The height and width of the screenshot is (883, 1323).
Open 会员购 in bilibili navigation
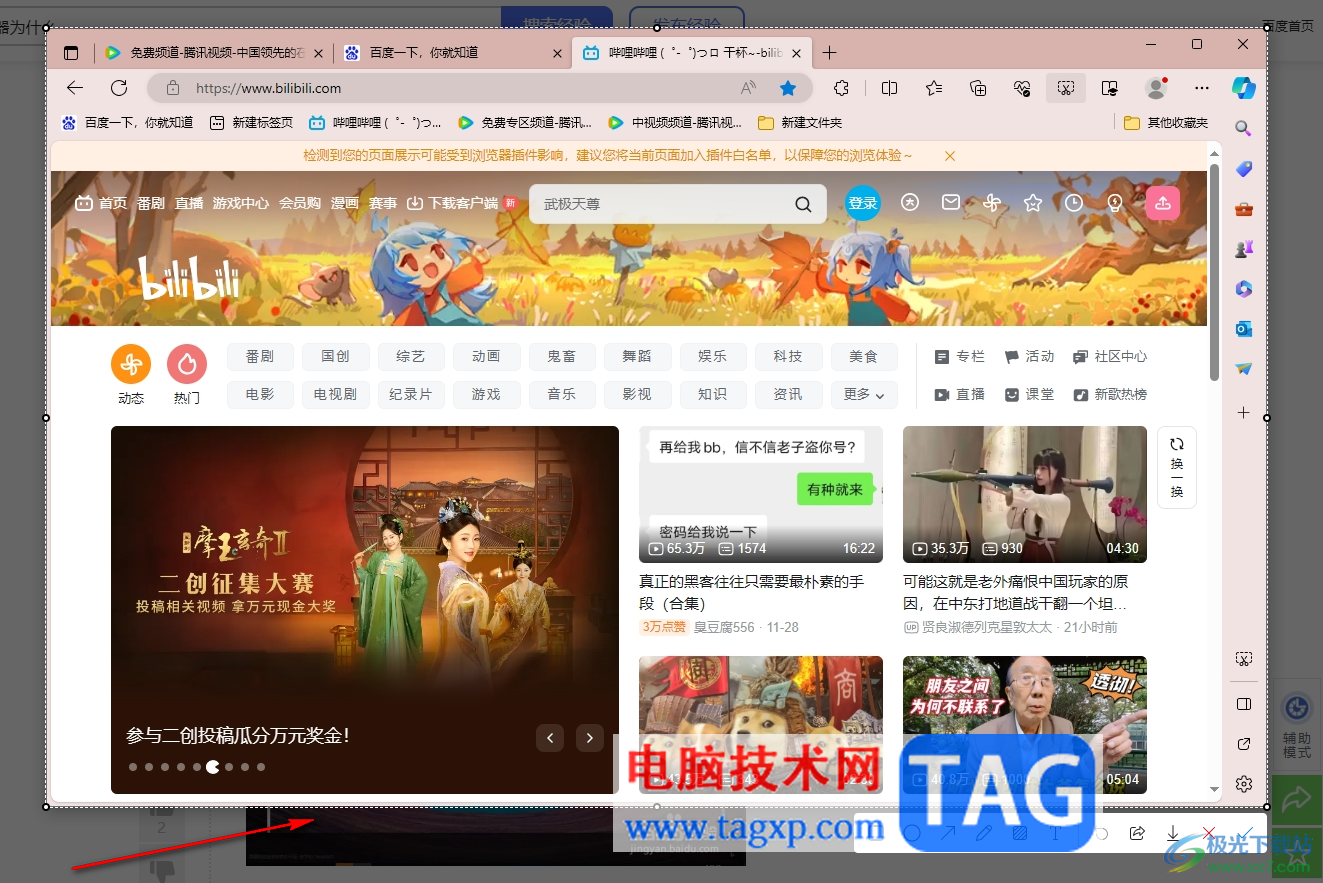300,203
